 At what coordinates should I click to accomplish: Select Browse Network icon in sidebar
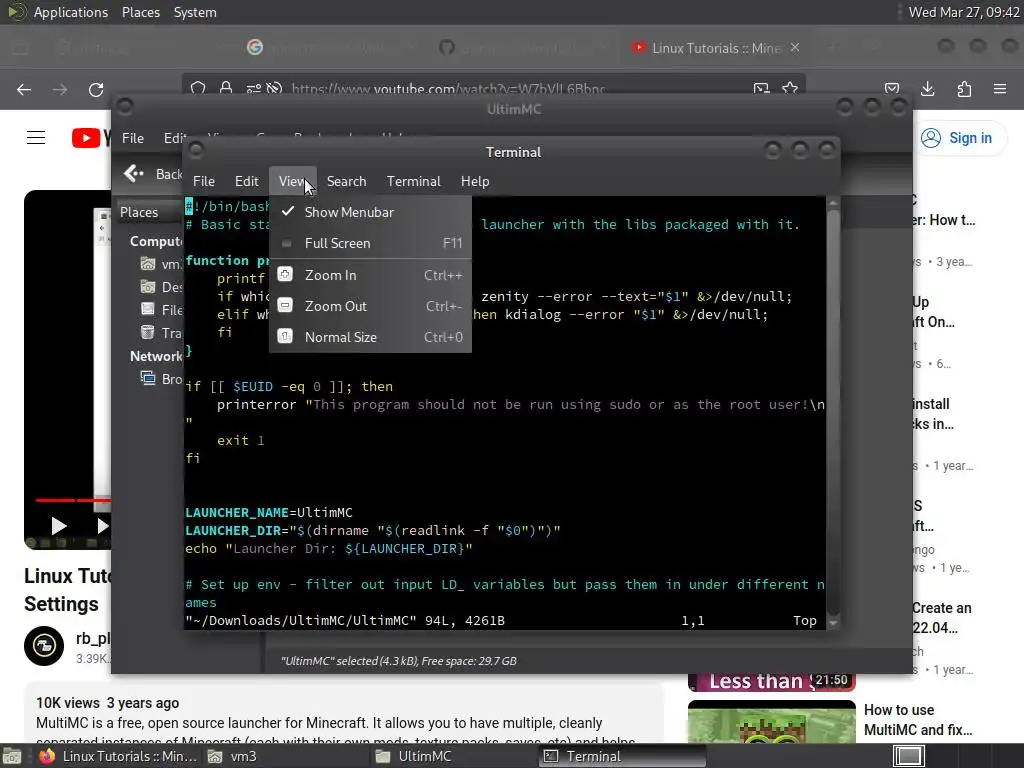point(148,378)
